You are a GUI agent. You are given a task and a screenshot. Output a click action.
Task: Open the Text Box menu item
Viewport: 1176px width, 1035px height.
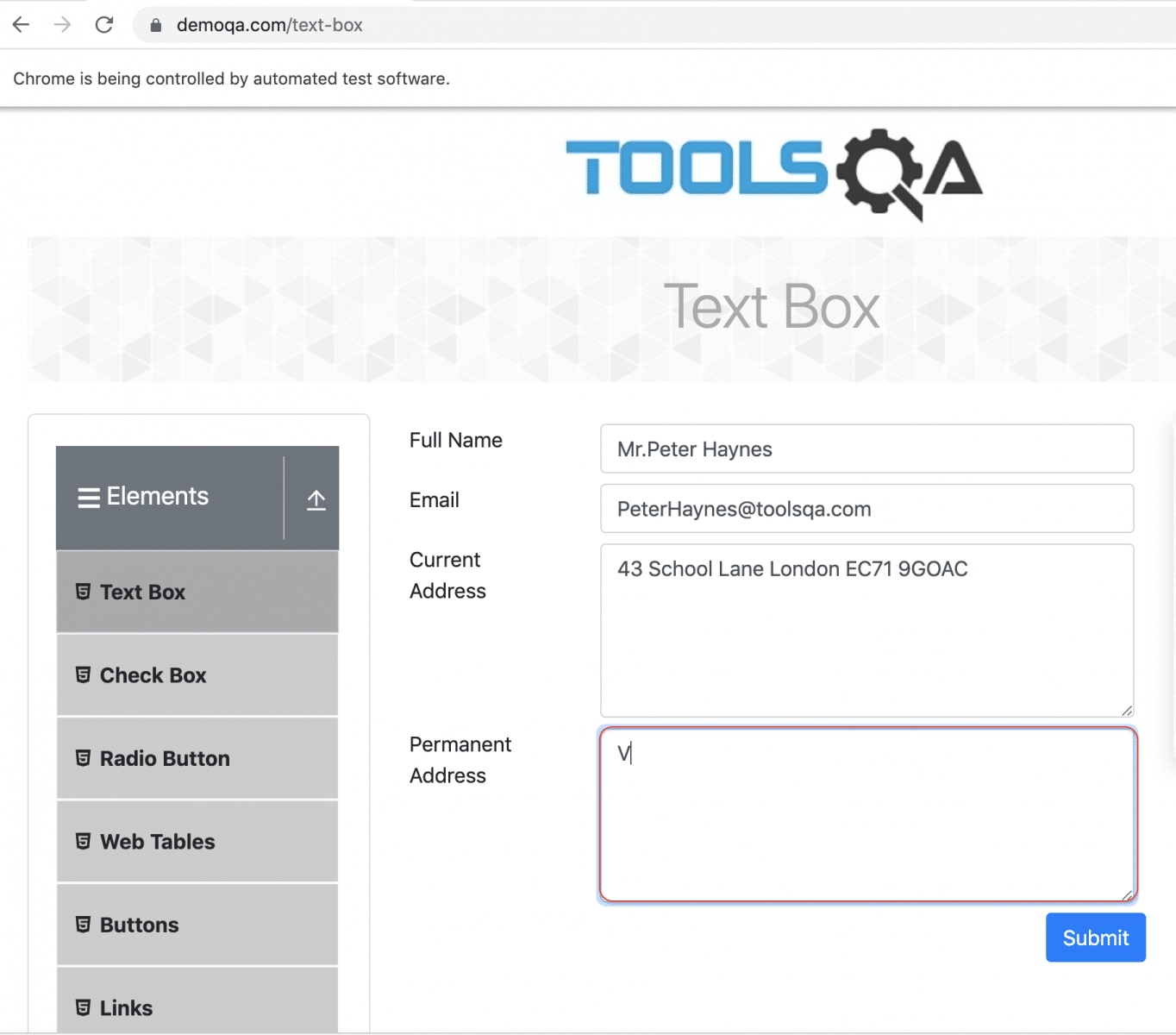(142, 593)
